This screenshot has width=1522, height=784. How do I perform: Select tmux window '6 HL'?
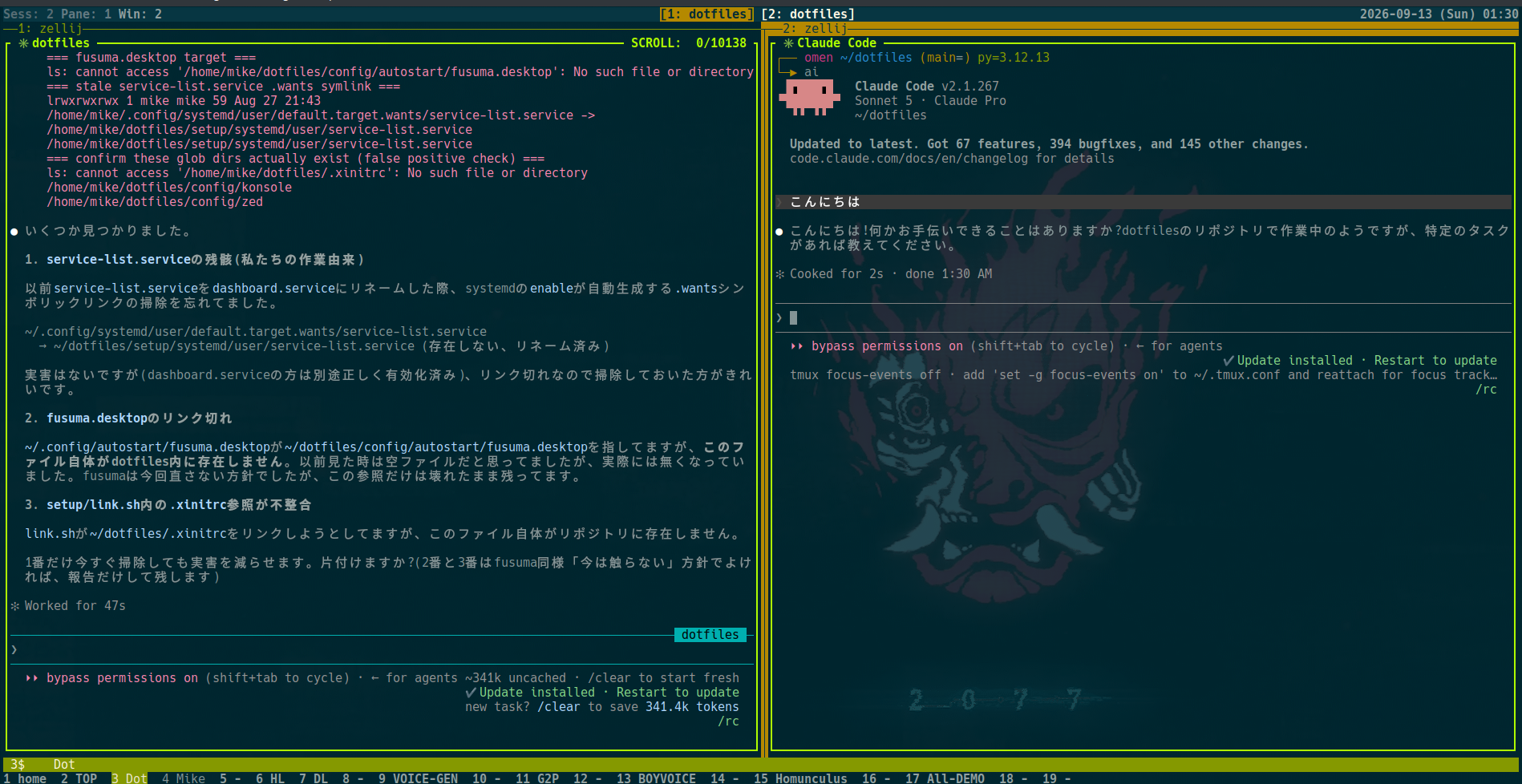click(270, 778)
